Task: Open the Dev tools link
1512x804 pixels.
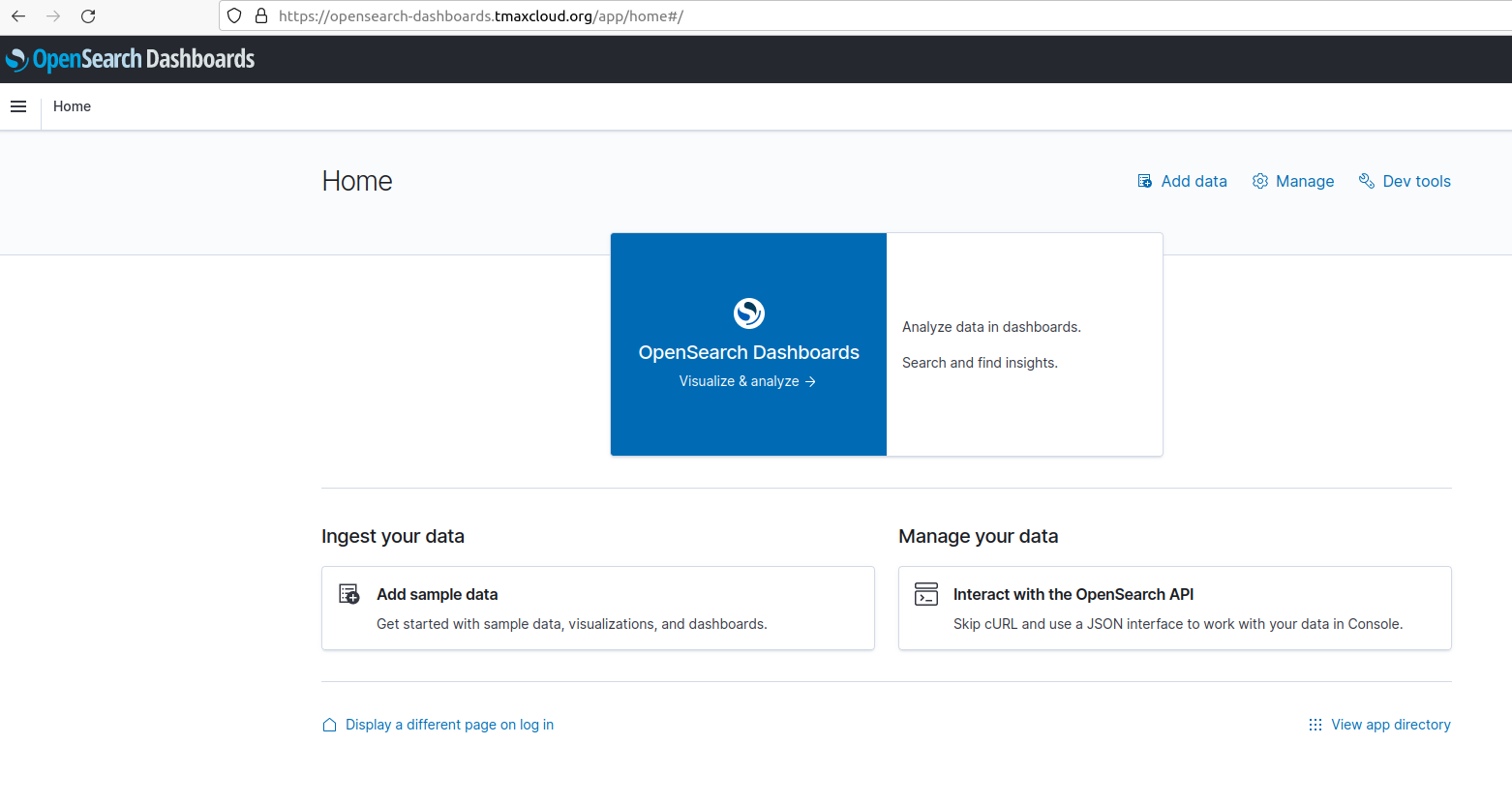Action: tap(1416, 181)
